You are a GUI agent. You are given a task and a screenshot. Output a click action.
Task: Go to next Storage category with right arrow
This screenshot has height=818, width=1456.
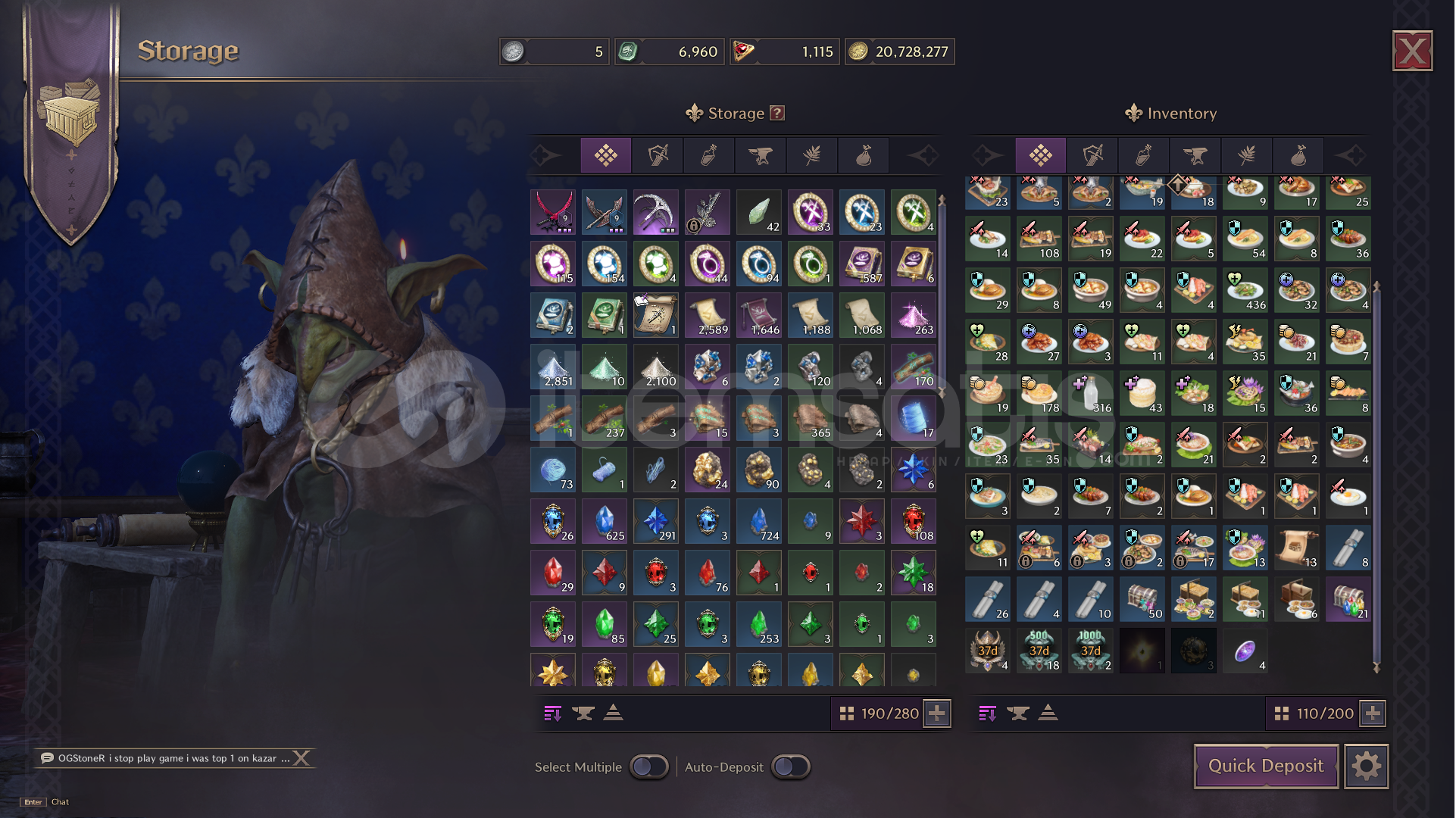click(x=923, y=156)
